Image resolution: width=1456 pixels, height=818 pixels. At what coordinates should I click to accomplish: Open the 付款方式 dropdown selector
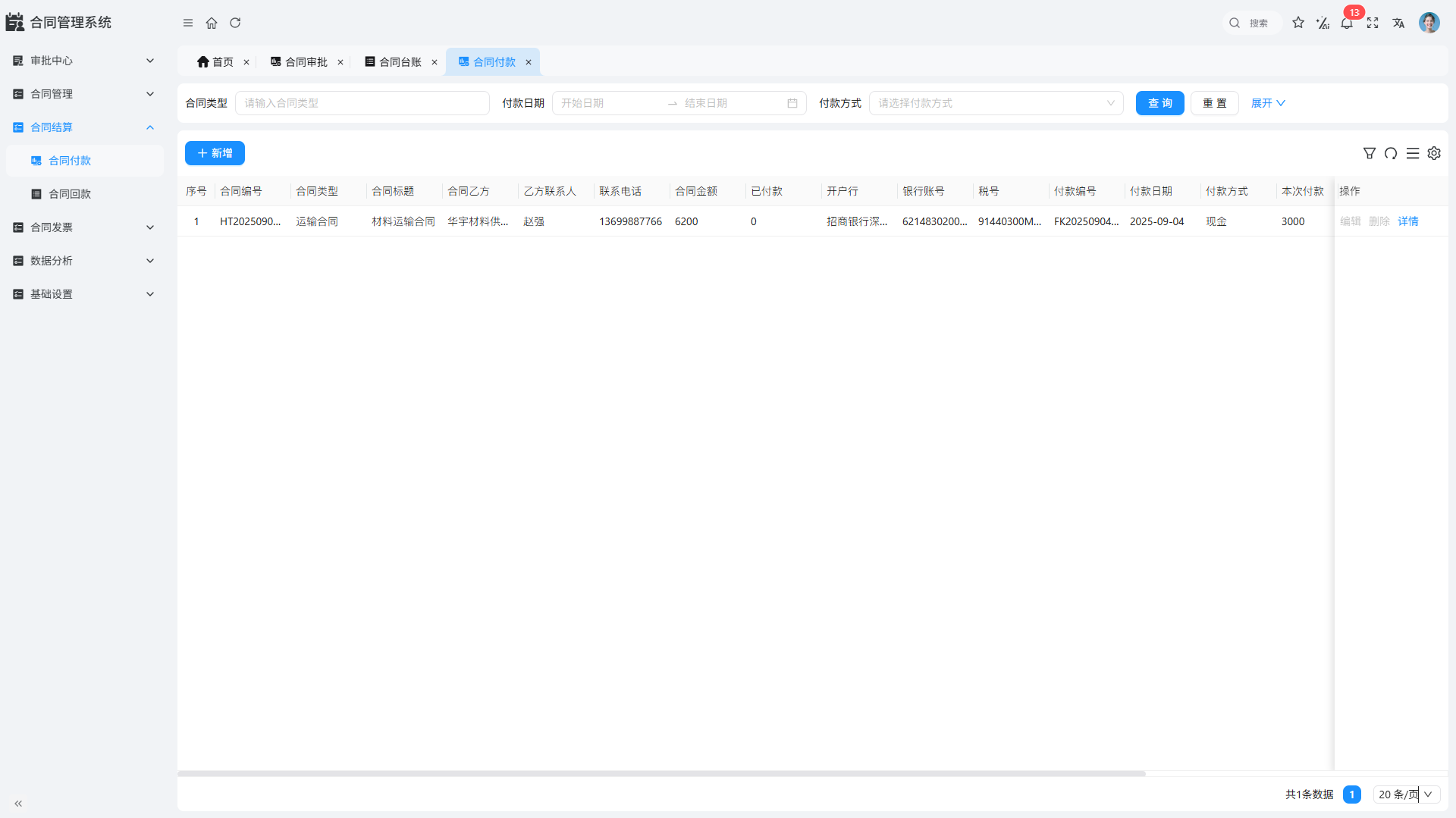(996, 103)
